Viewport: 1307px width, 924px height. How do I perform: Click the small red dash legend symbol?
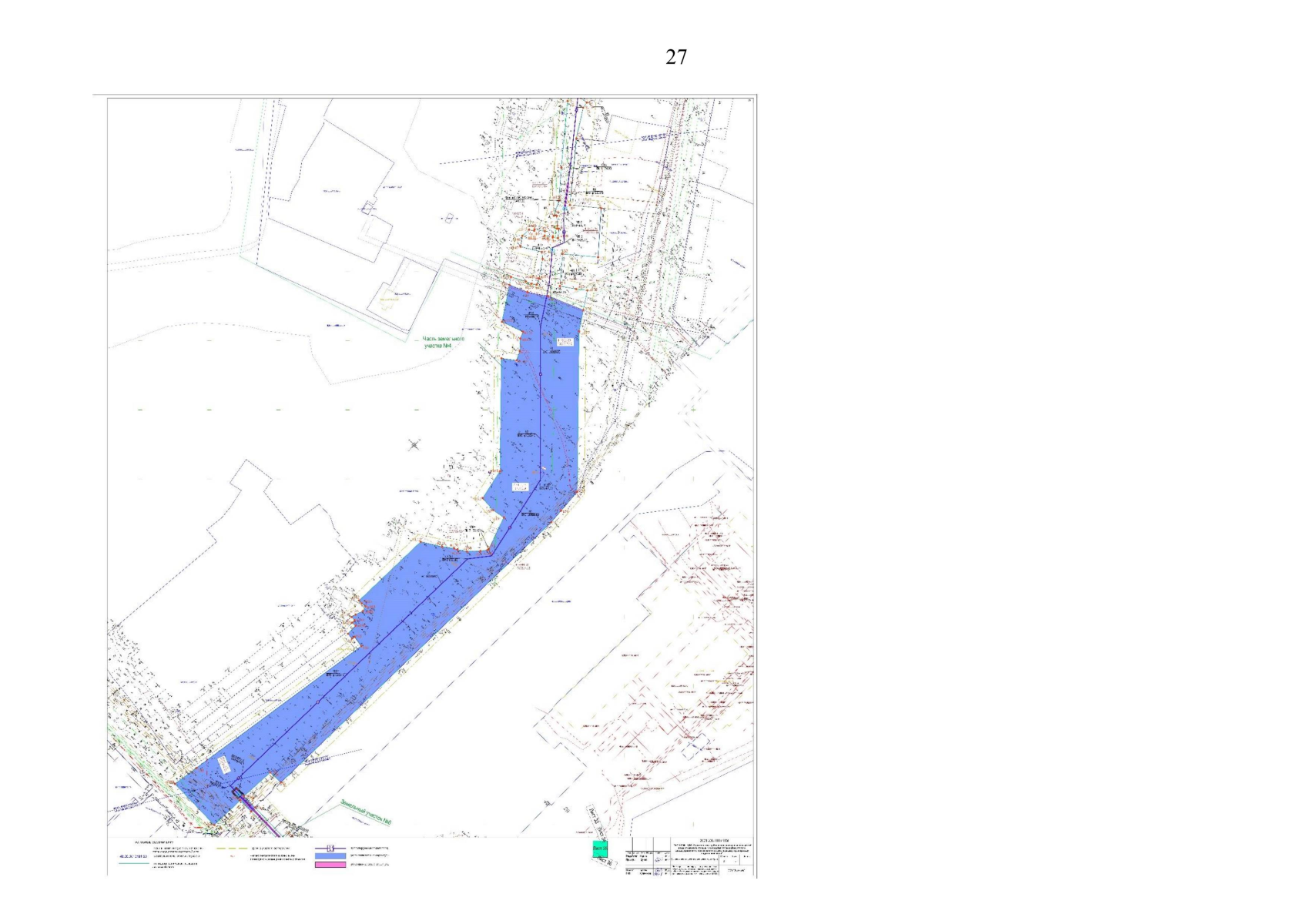(233, 856)
